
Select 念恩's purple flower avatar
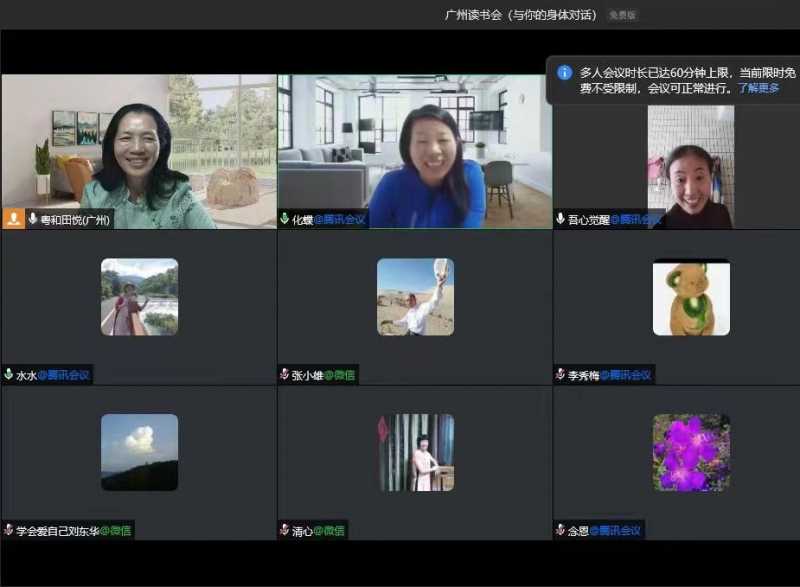(x=691, y=452)
